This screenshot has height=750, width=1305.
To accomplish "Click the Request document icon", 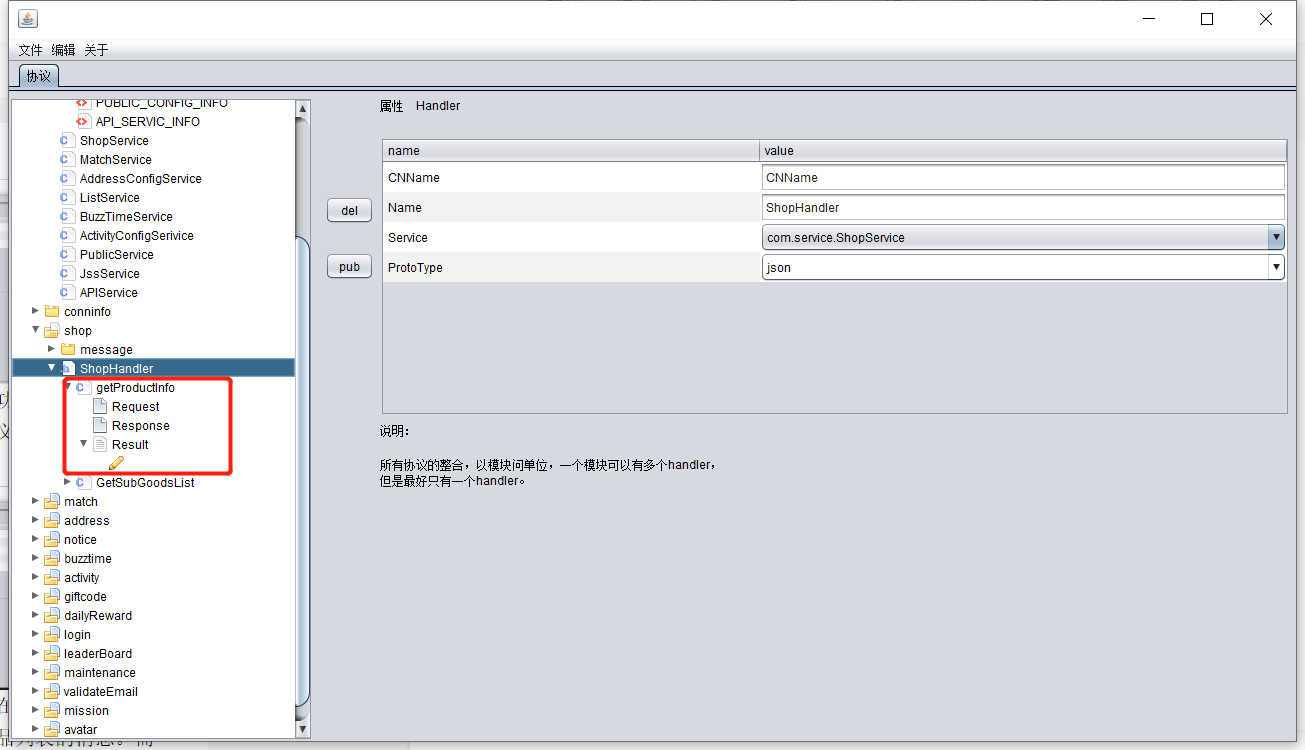I will 100,407.
